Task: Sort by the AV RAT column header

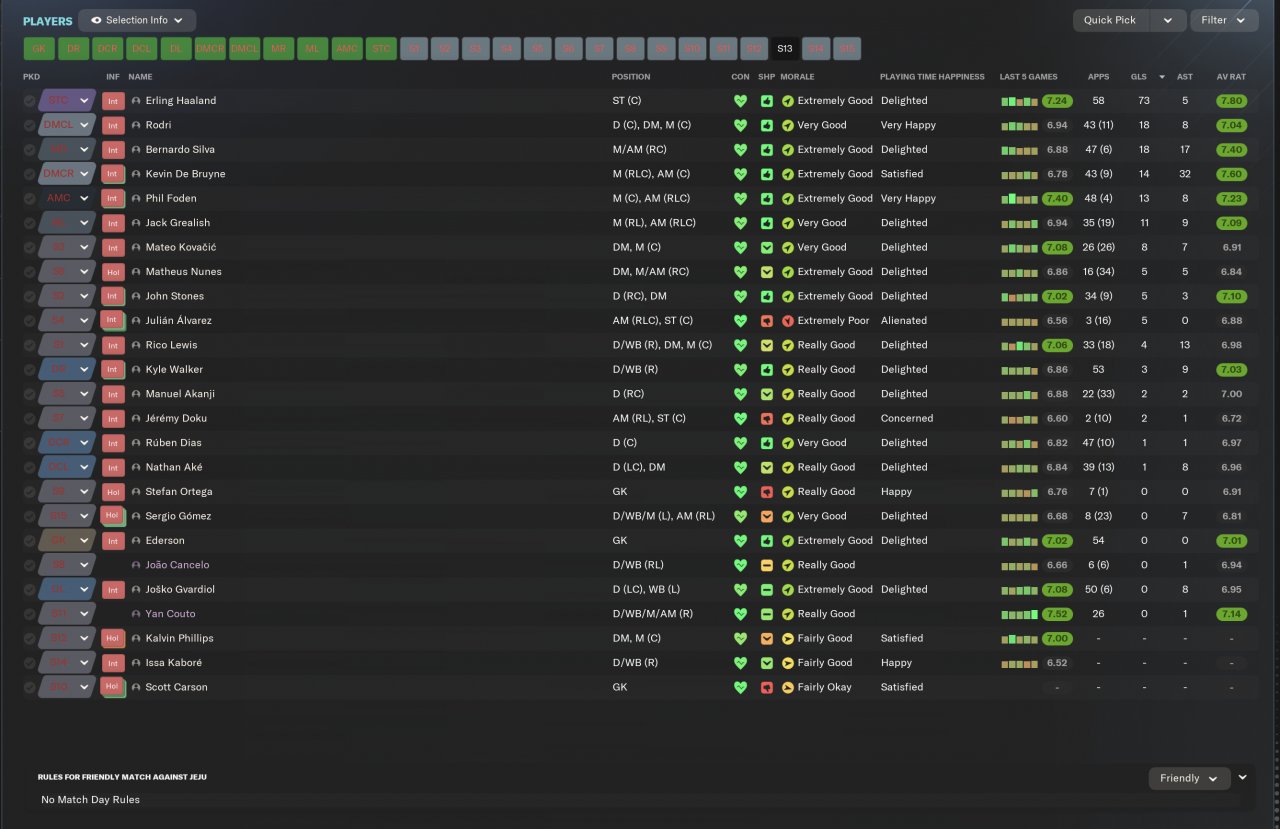Action: click(x=1231, y=77)
